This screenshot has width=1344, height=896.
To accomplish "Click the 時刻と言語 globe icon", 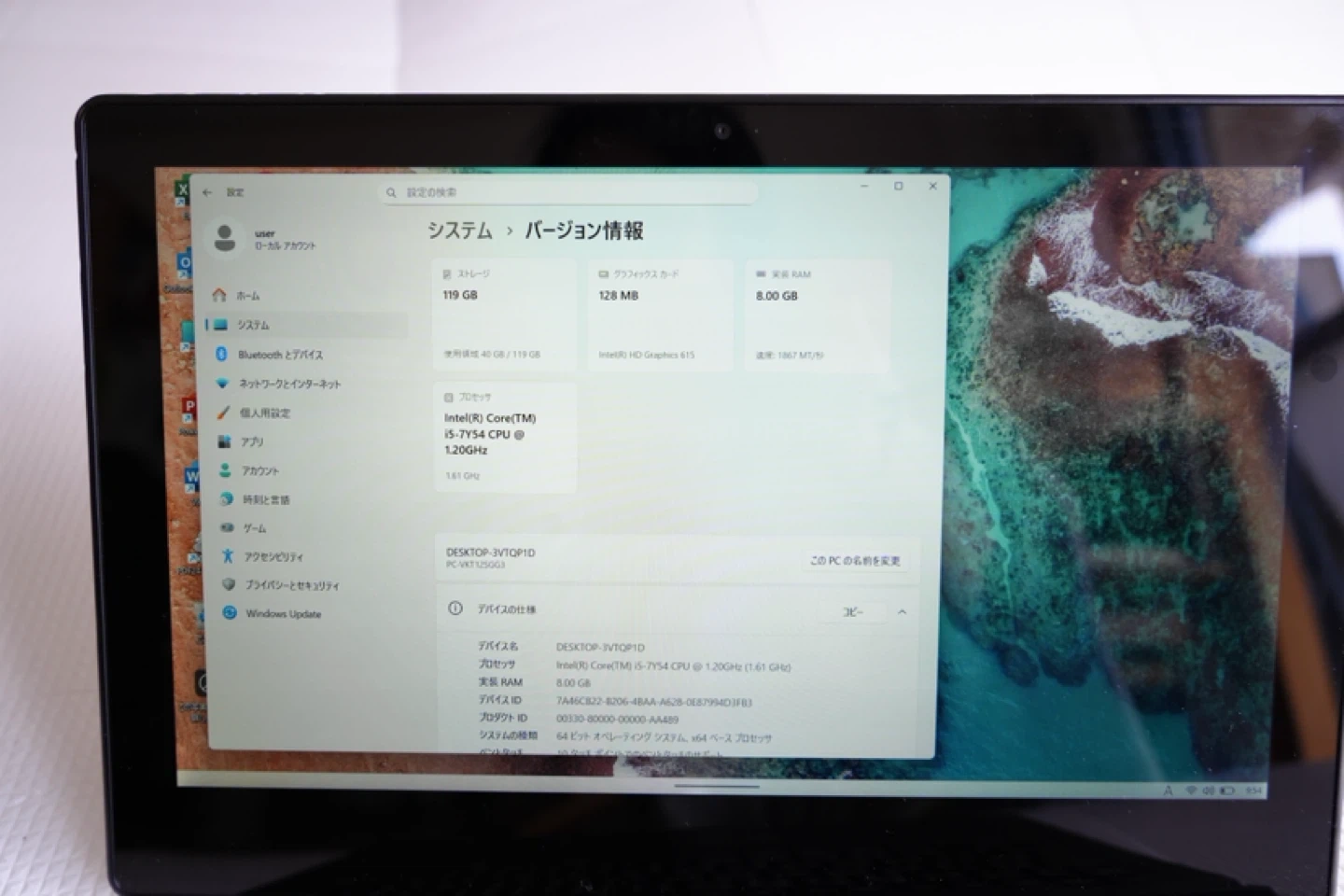I will (x=226, y=499).
